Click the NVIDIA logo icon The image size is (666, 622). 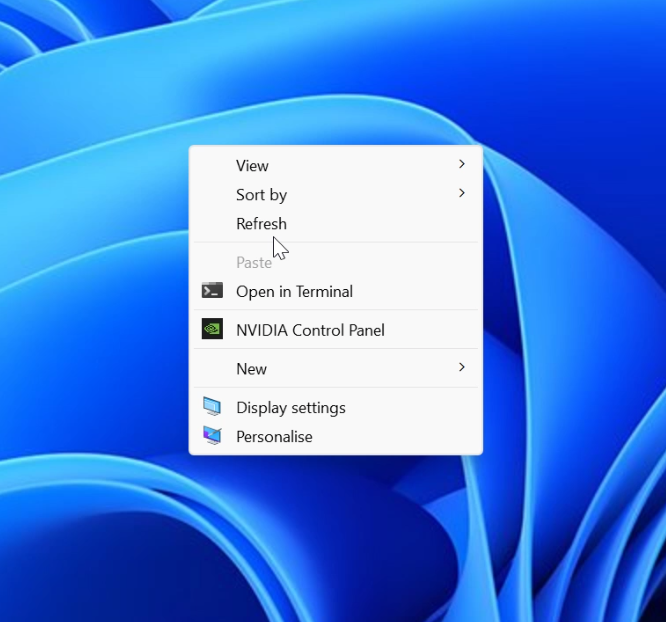[x=212, y=329]
